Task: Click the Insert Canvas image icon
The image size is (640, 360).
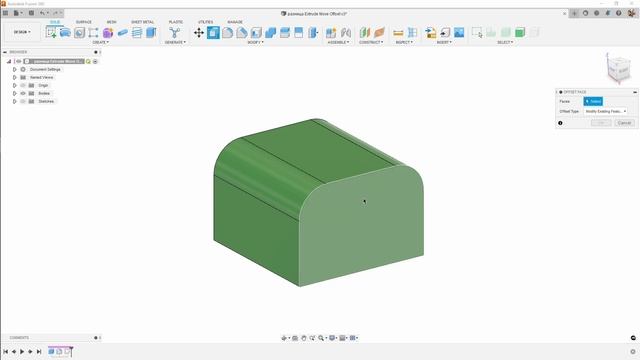Action: pos(459,33)
